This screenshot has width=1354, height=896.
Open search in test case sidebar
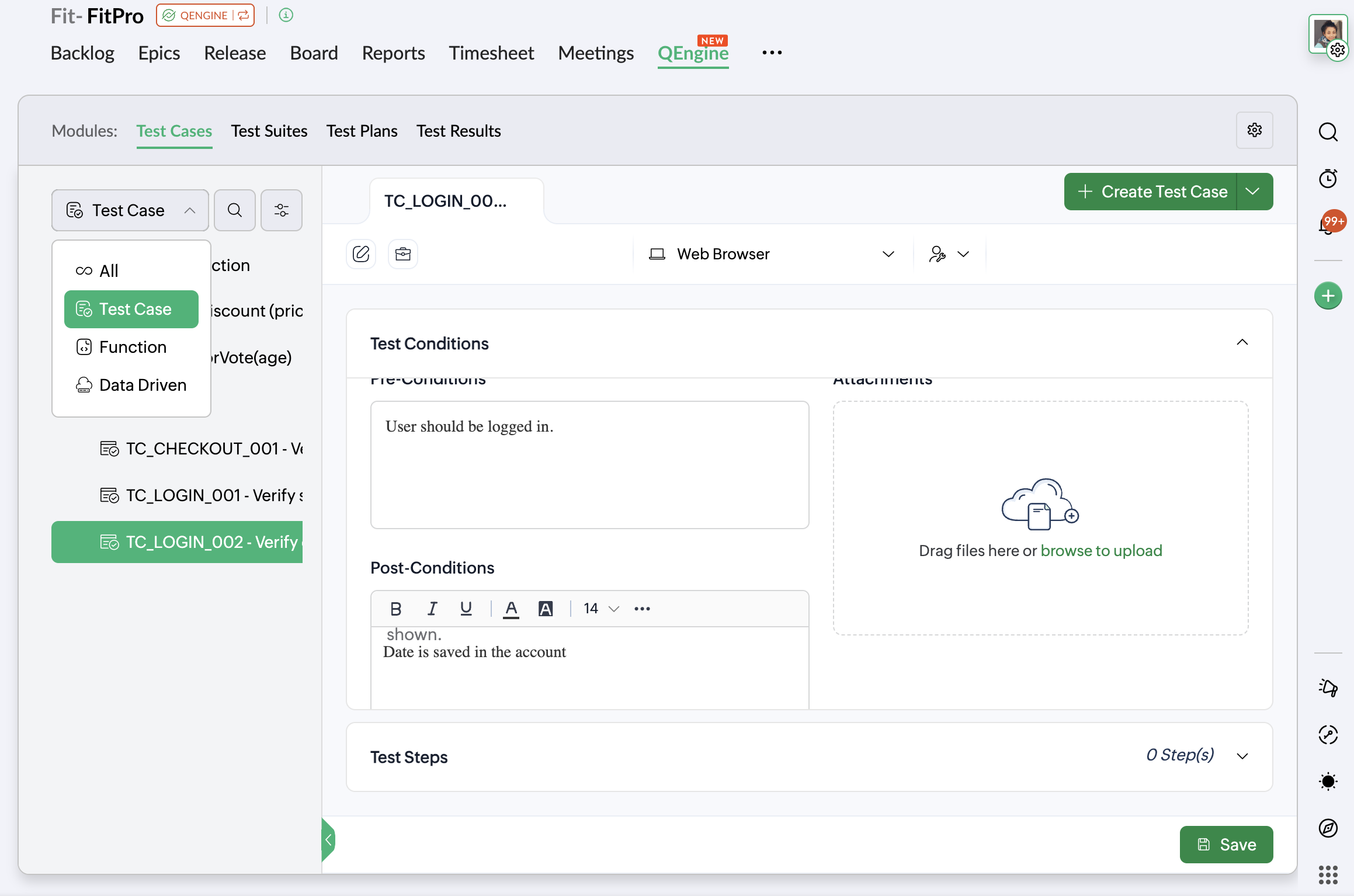click(x=235, y=210)
